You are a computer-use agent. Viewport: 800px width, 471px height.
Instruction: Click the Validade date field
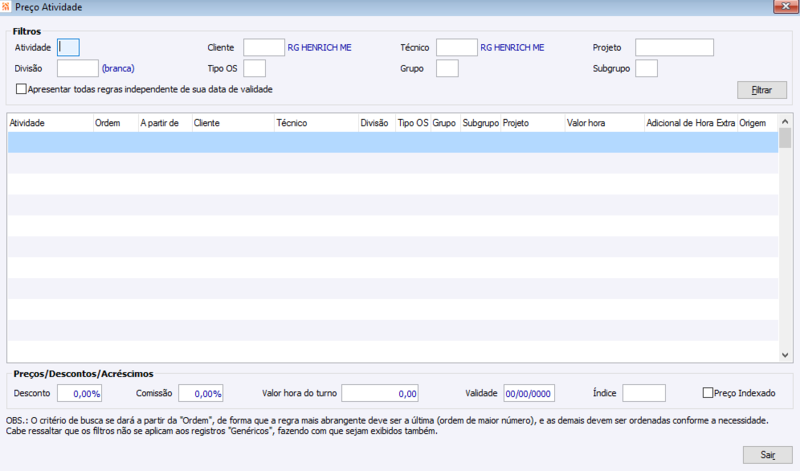click(529, 393)
